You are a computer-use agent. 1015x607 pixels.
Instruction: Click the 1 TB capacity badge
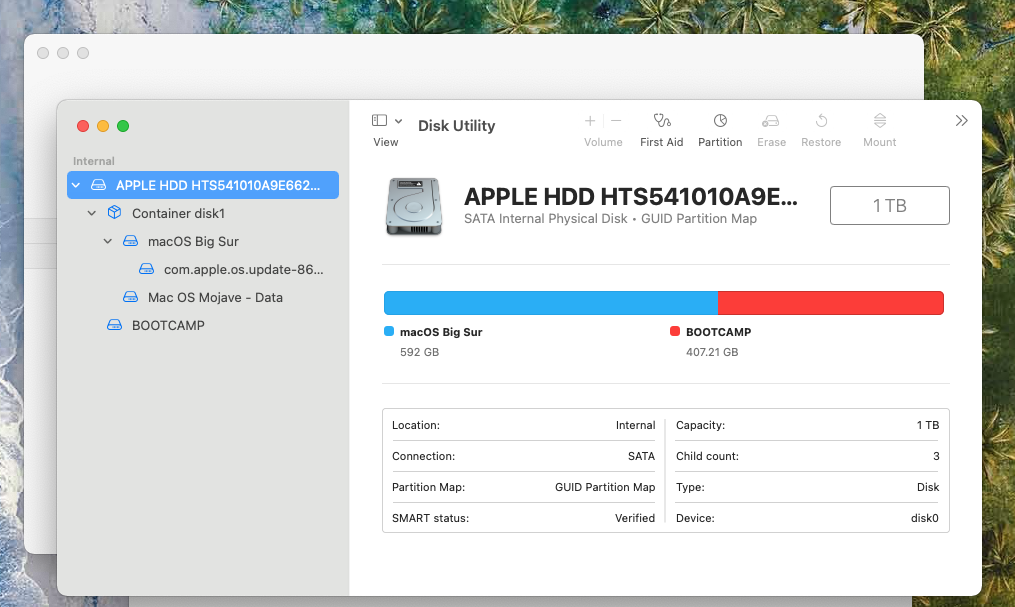(889, 205)
